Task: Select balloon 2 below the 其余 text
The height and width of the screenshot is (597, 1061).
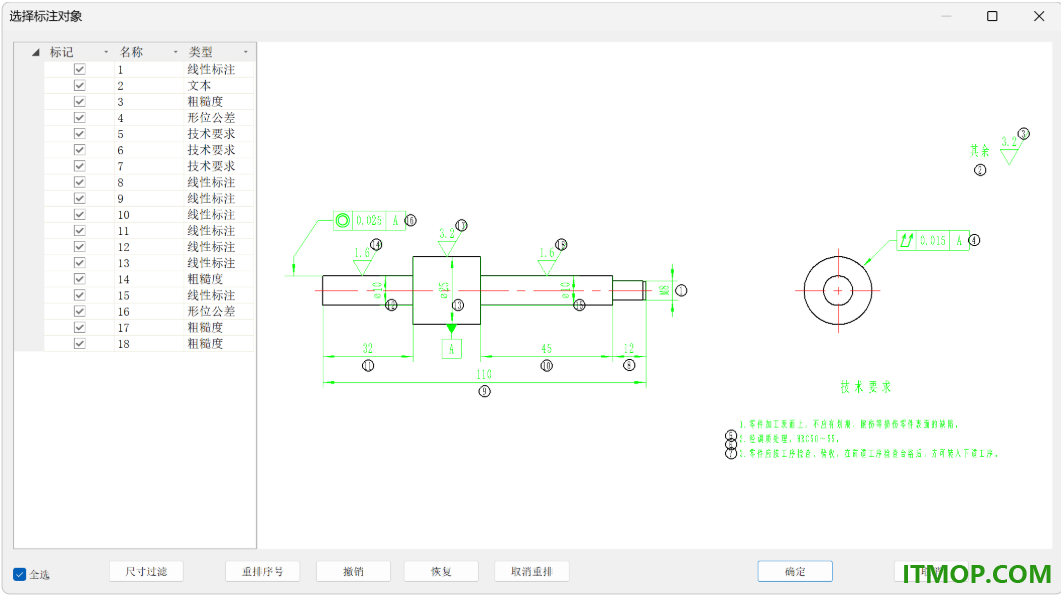Action: [x=980, y=170]
